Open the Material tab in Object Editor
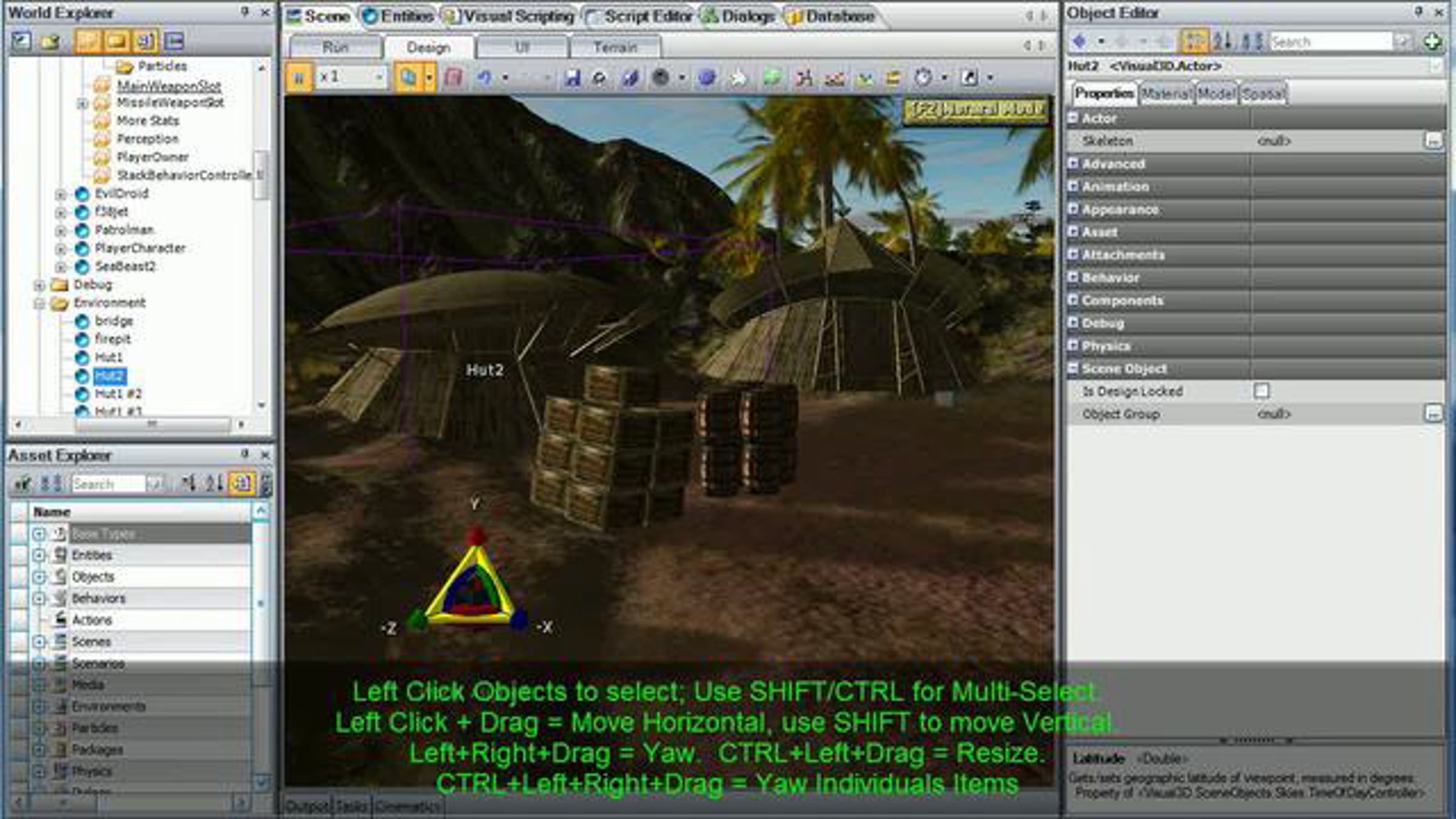Image resolution: width=1456 pixels, height=819 pixels. [1165, 93]
